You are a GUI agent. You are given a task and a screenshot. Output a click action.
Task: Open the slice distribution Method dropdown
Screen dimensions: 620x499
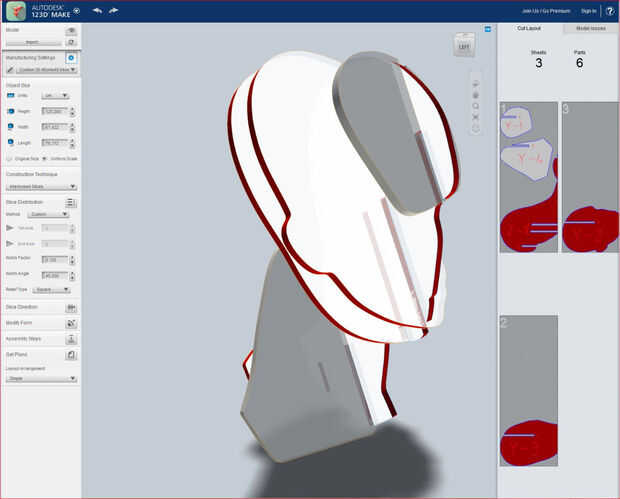pos(48,214)
